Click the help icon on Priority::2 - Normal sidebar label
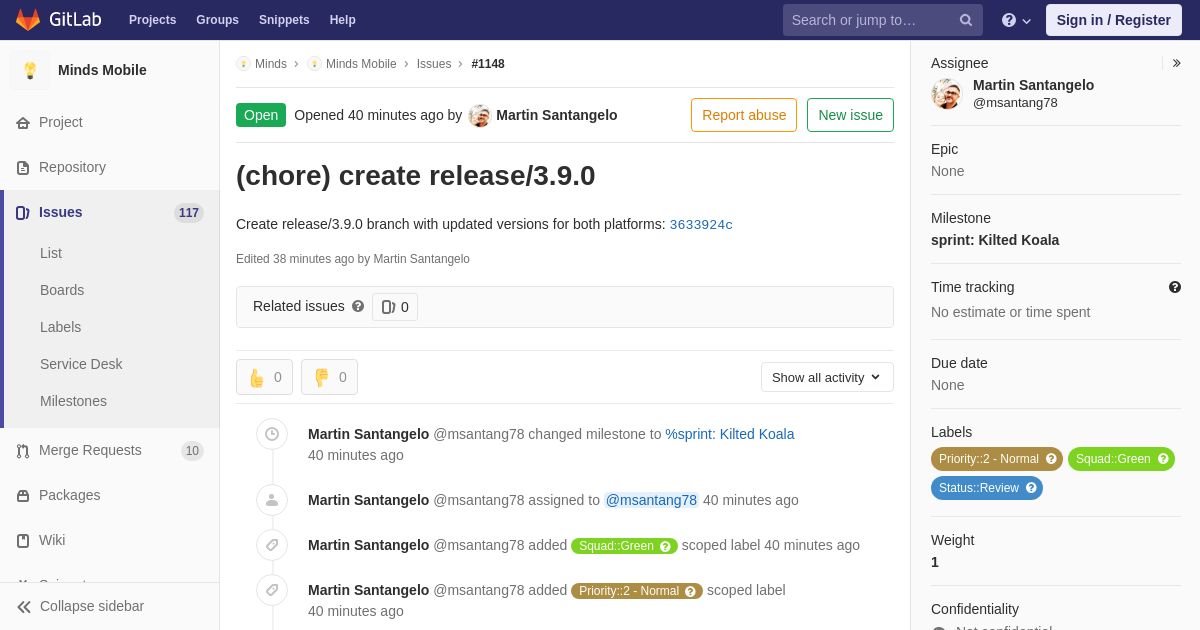The width and height of the screenshot is (1200, 630). click(x=1051, y=459)
